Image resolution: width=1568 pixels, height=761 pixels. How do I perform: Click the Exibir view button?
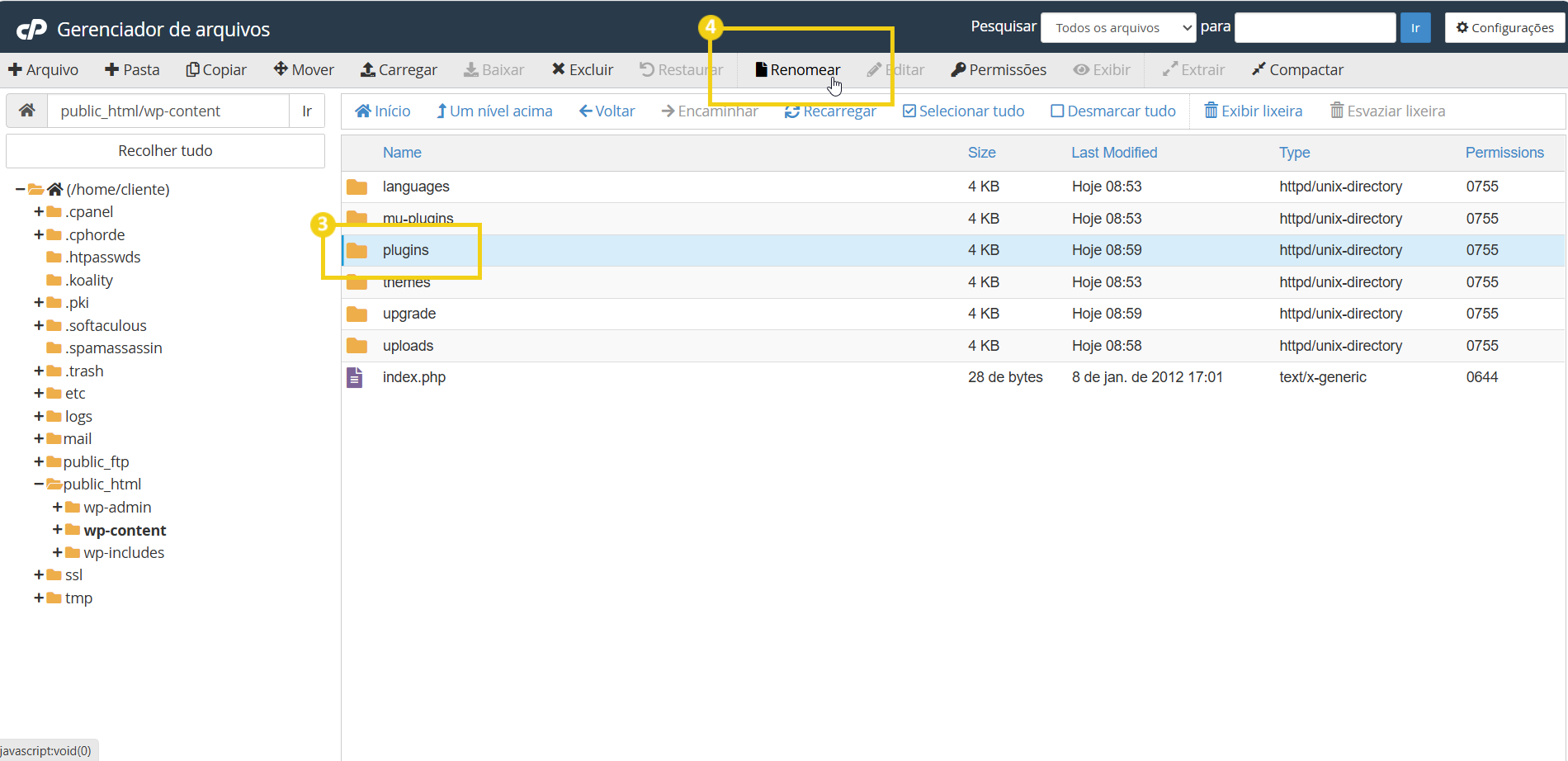click(1102, 70)
